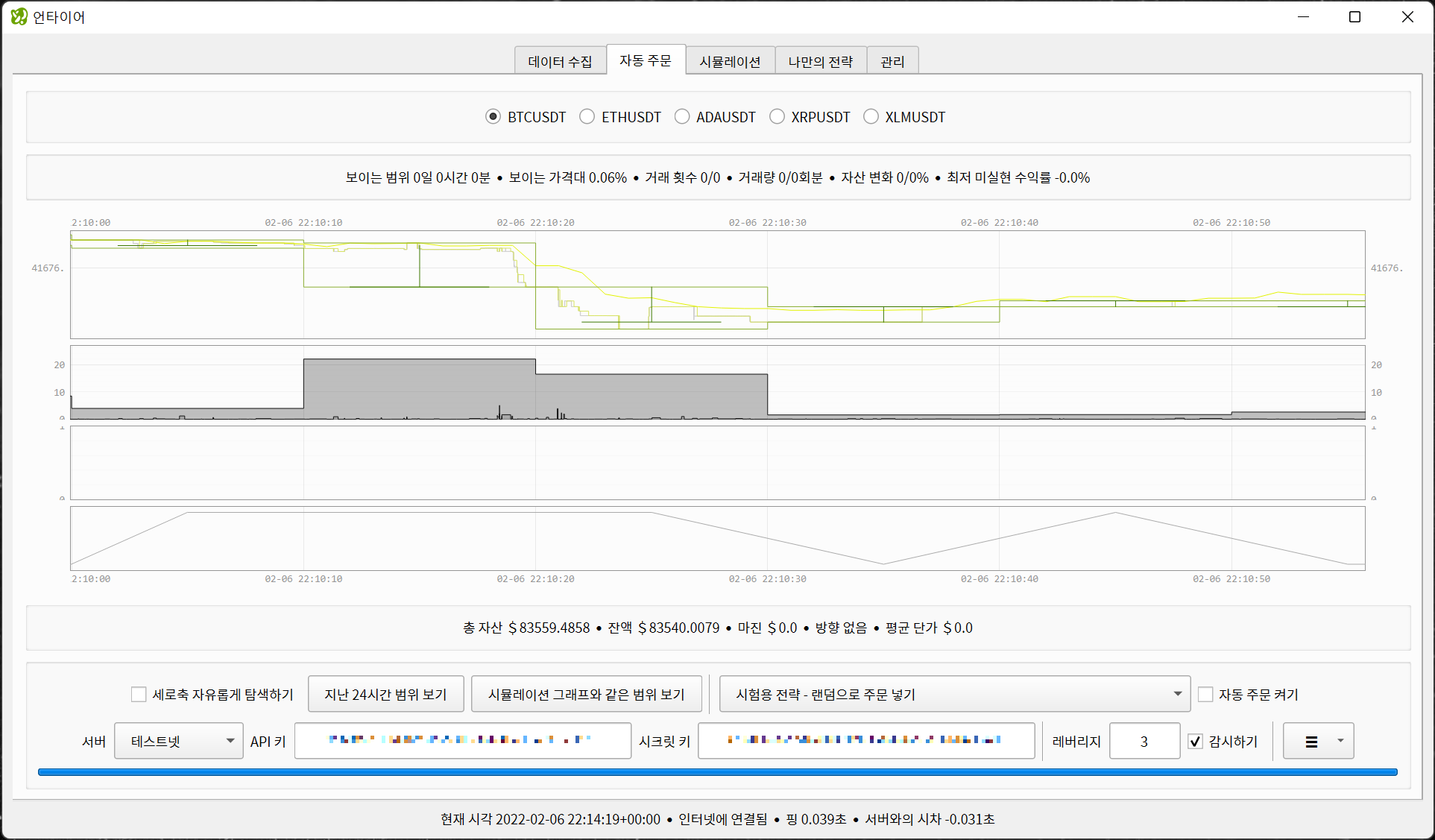This screenshot has width=1435, height=840.
Task: Expand the 시험용 전략 strategy dropdown
Action: (x=953, y=695)
